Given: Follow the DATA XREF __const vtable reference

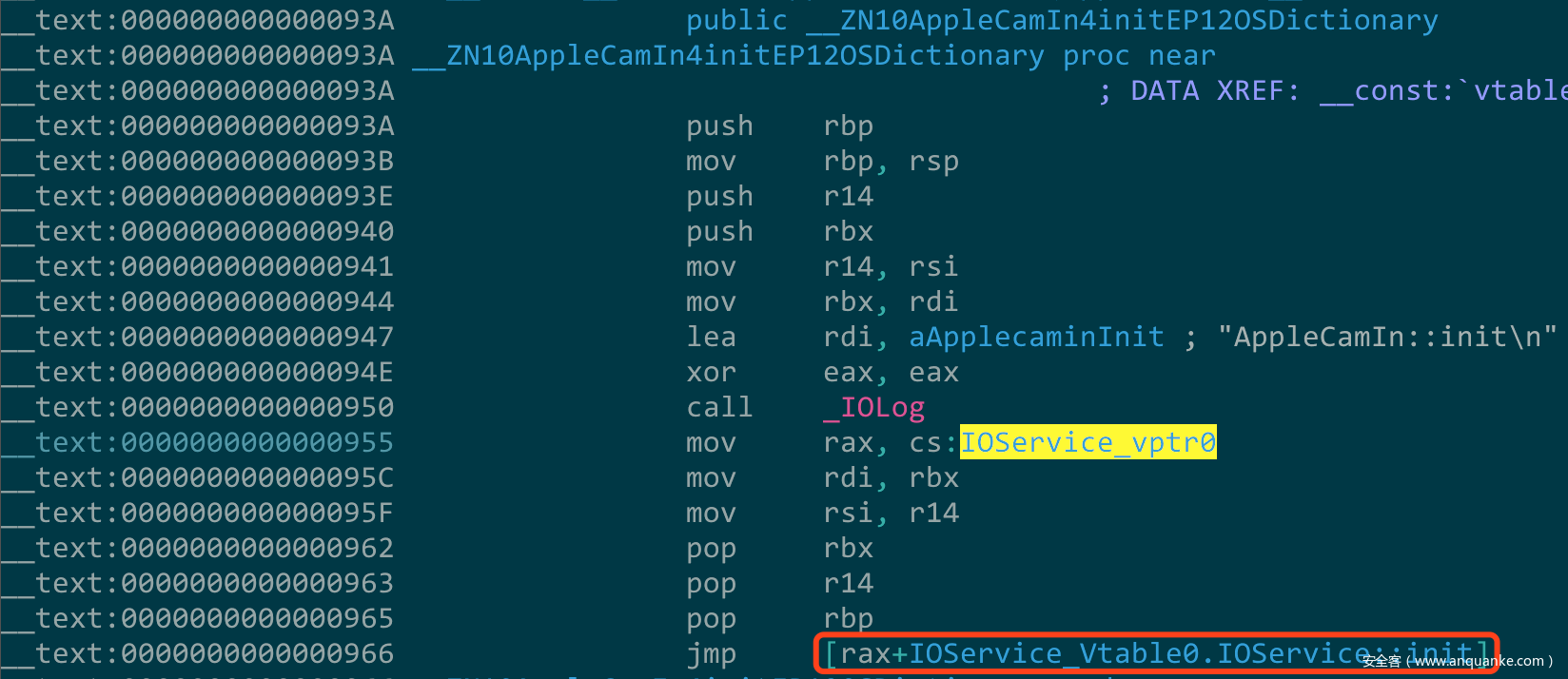Looking at the screenshot, I should 1332,90.
